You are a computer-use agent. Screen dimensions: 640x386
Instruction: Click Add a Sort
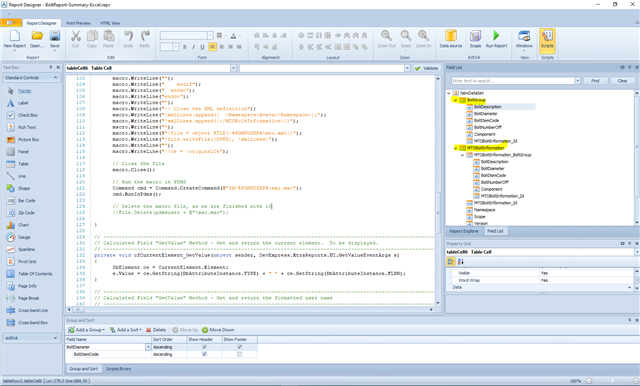[x=126, y=330]
